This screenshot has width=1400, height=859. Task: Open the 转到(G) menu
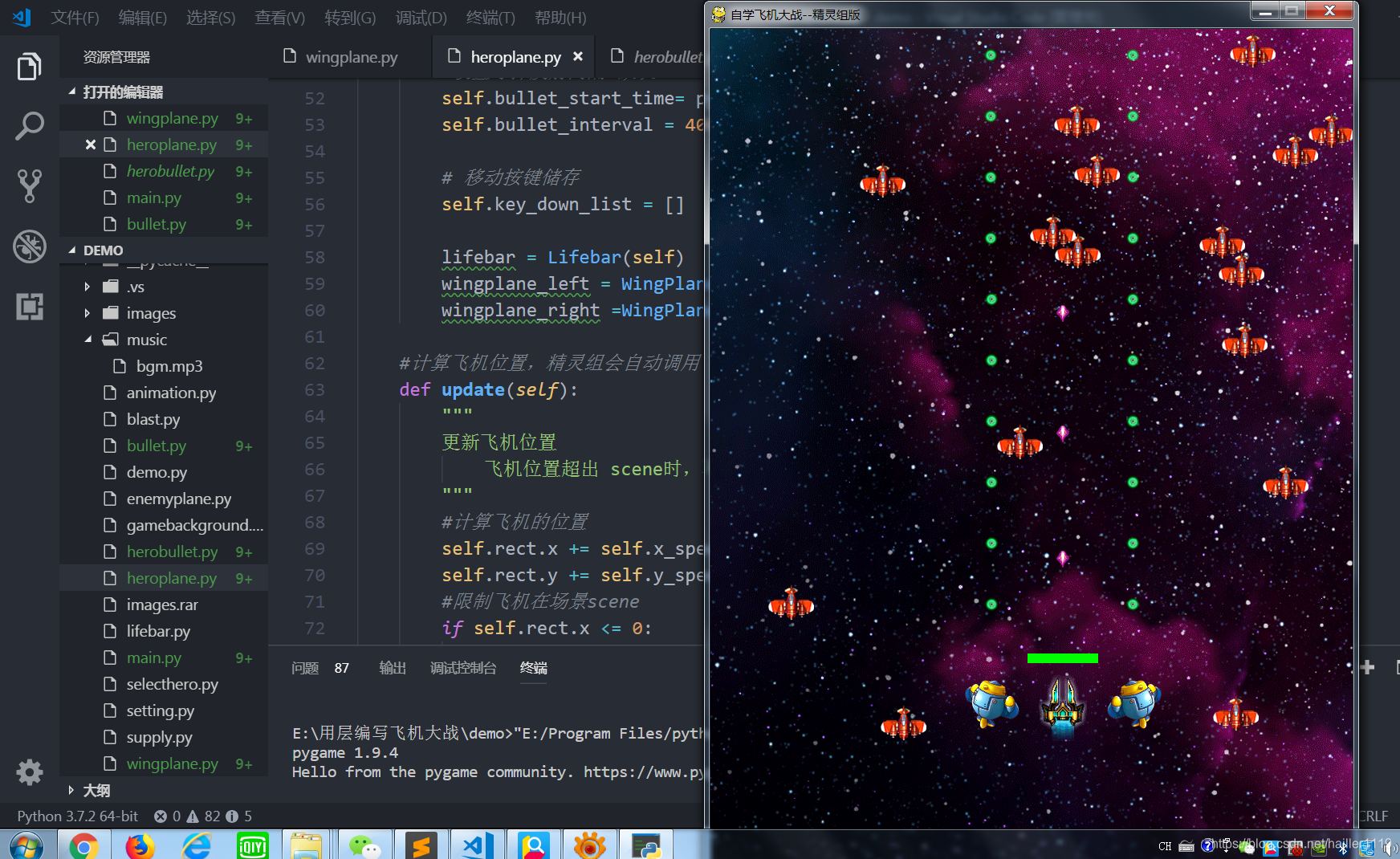click(x=350, y=17)
